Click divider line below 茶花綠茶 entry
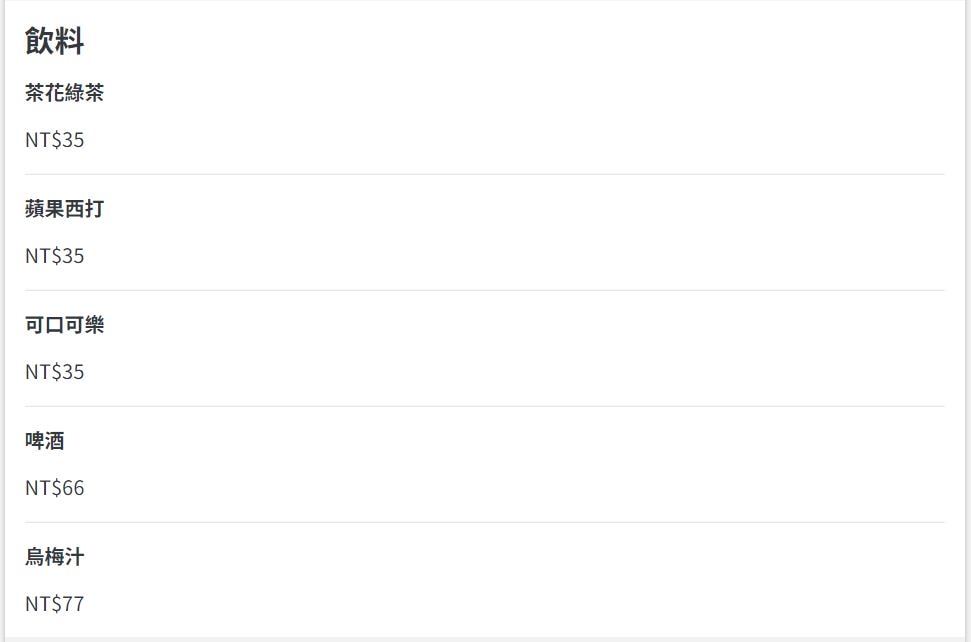This screenshot has height=642, width=971. 485,175
